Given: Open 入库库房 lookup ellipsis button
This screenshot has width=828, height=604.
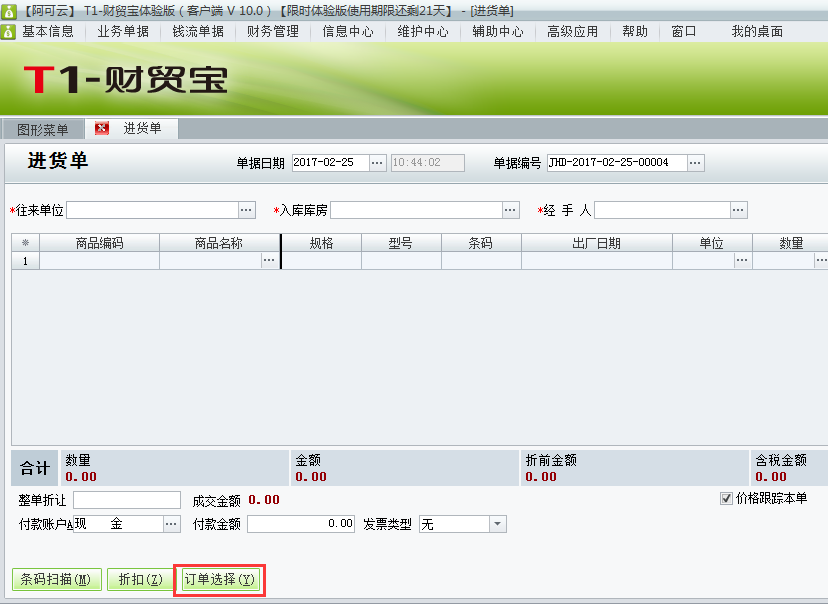Looking at the screenshot, I should point(510,210).
